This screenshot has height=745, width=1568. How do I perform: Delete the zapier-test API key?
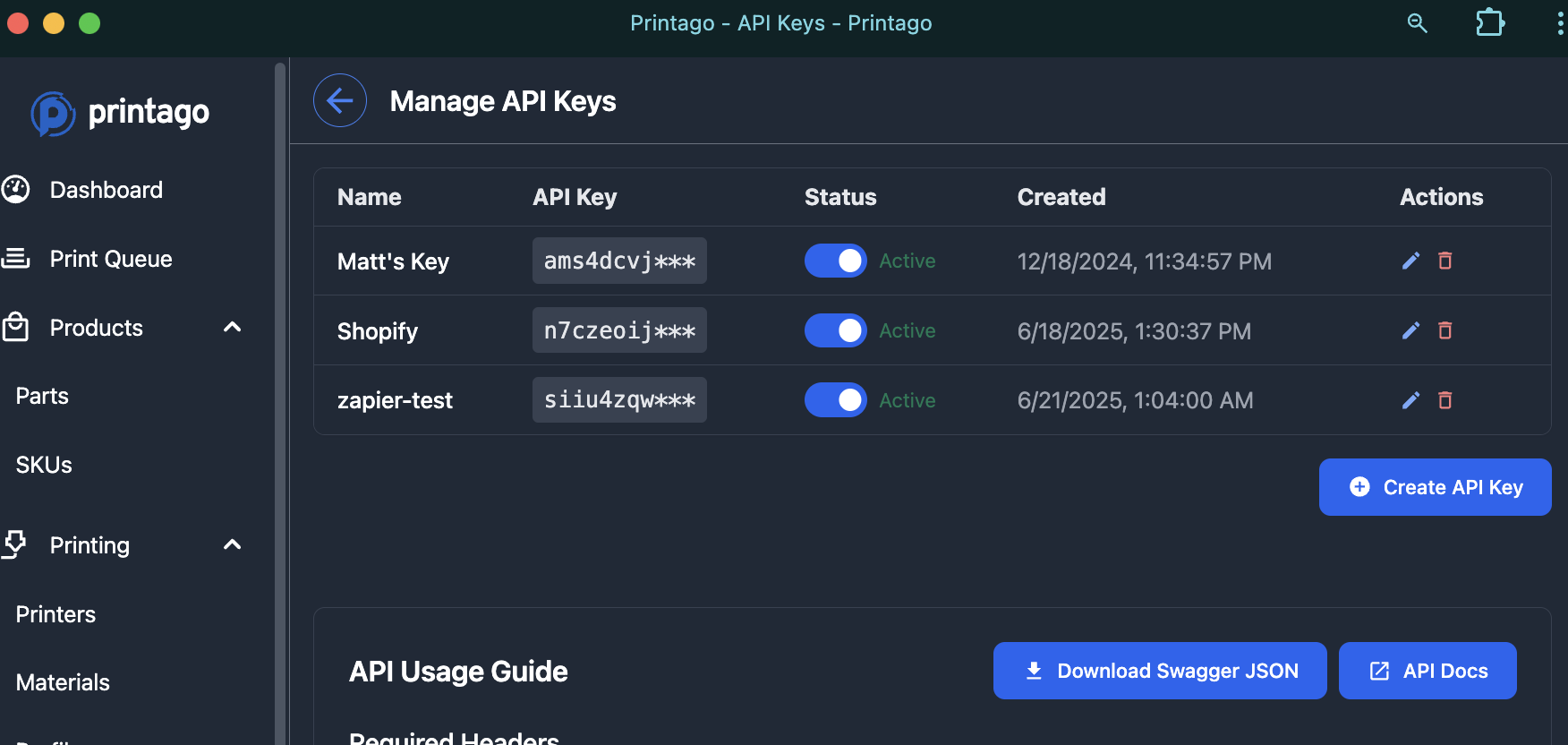(1444, 400)
